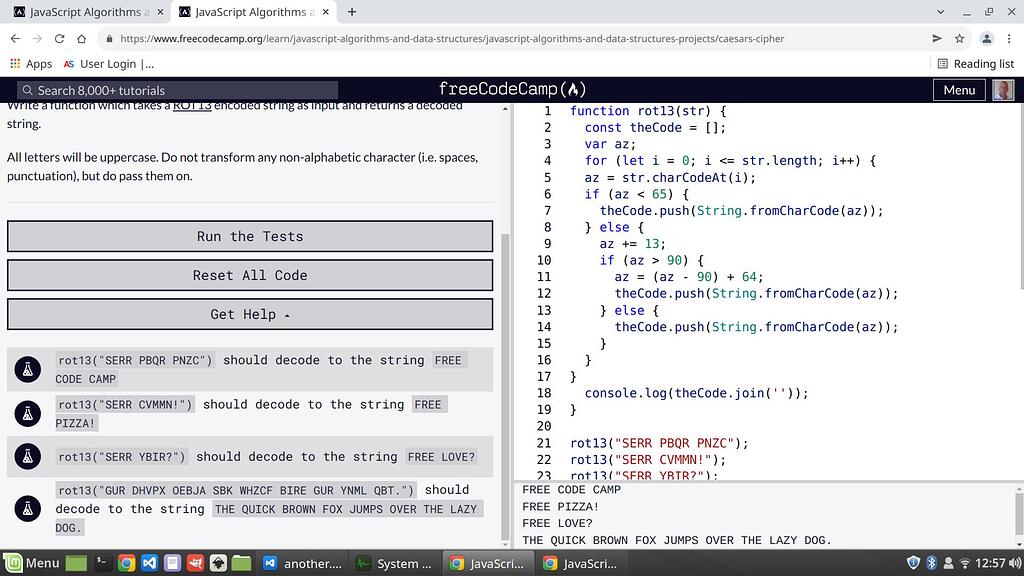Click the volume control in system tray
The width and height of the screenshot is (1024, 576).
point(1014,562)
